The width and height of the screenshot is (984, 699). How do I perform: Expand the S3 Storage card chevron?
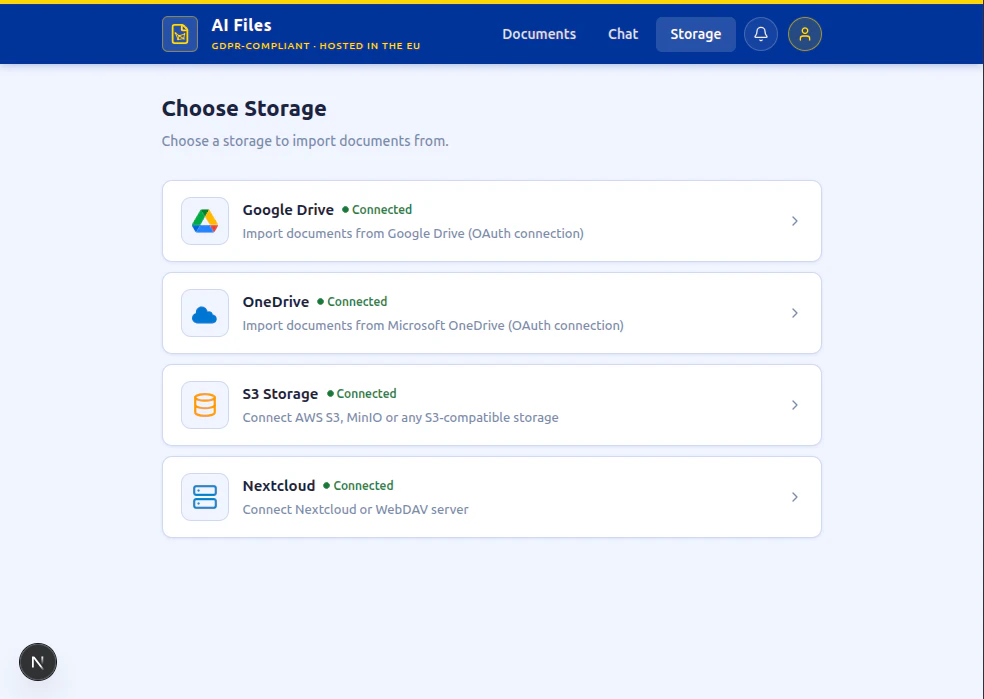[795, 405]
